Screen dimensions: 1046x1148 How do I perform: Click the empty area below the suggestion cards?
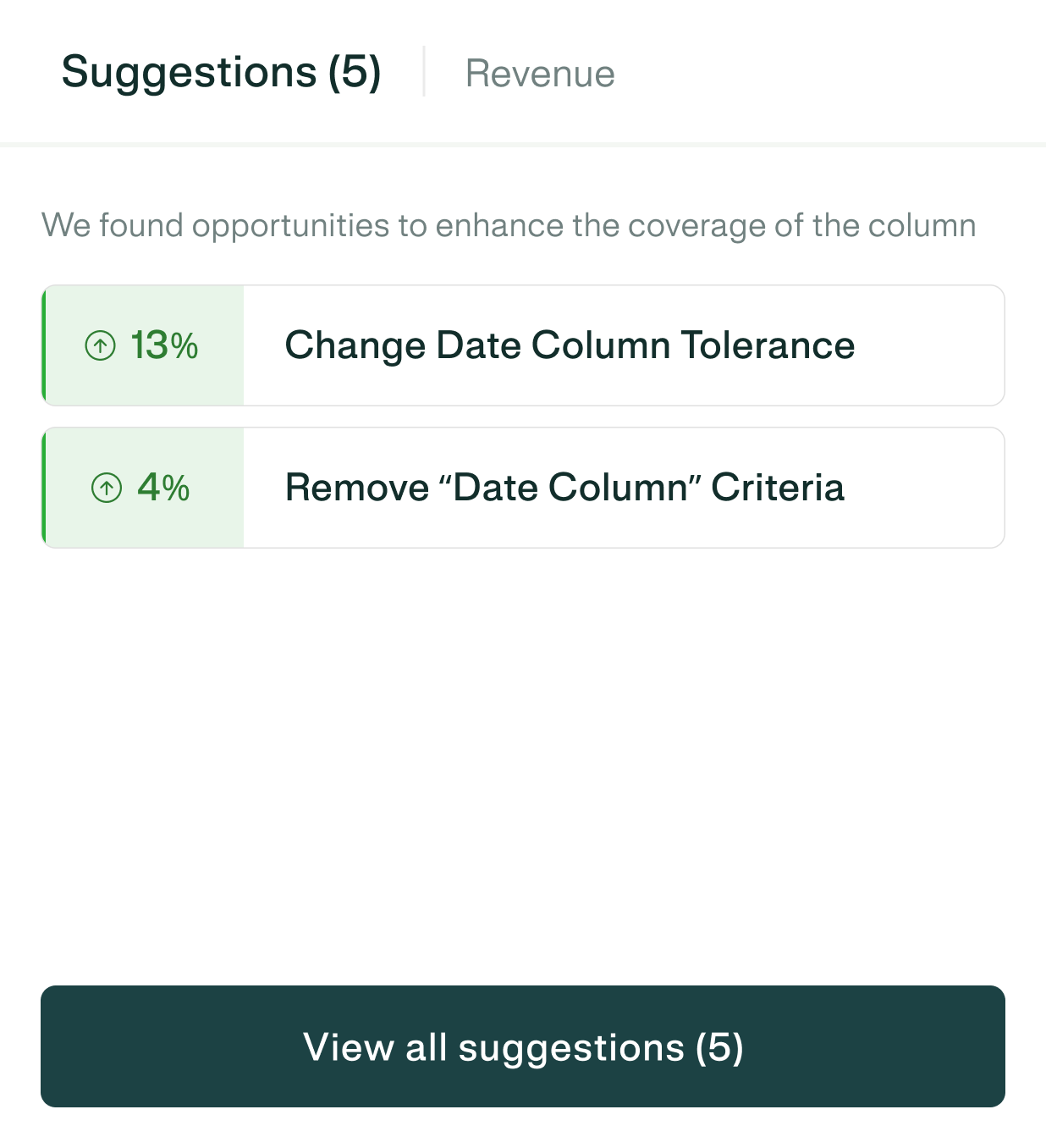(523, 762)
